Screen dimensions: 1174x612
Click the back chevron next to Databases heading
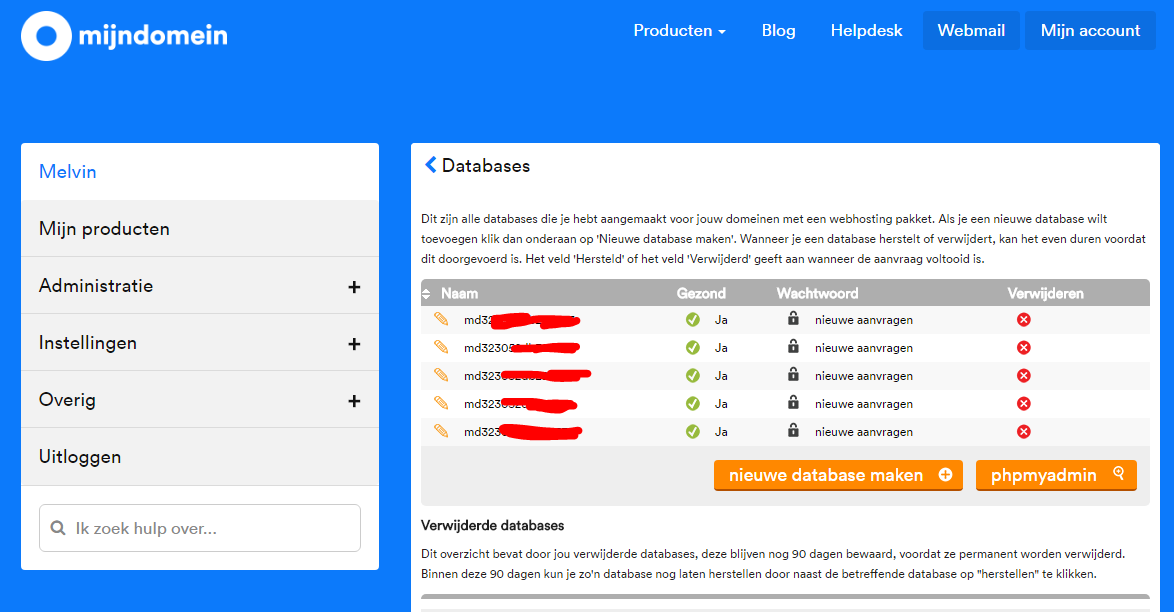pyautogui.click(x=430, y=165)
